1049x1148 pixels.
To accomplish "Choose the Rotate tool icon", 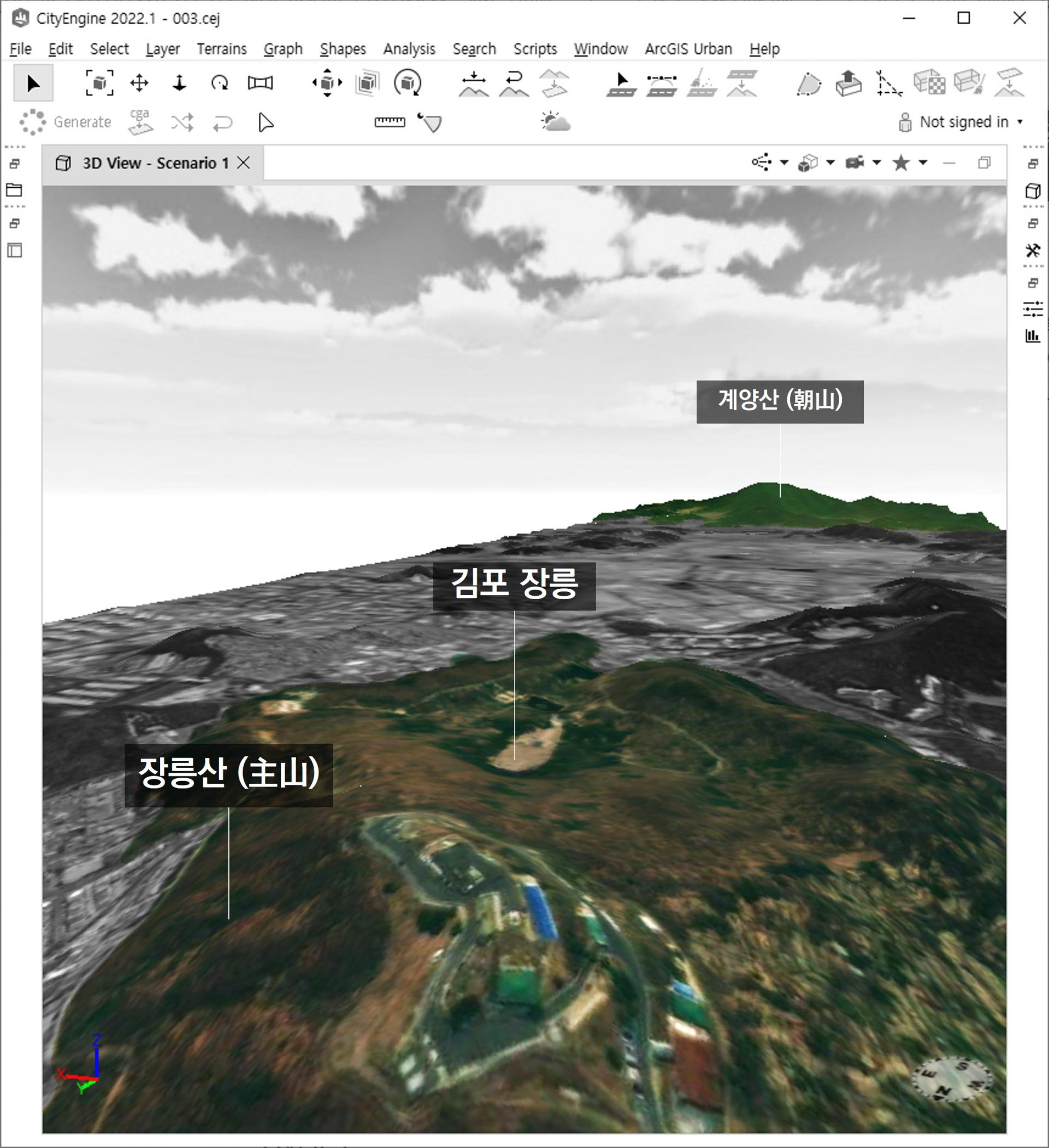I will [x=220, y=84].
